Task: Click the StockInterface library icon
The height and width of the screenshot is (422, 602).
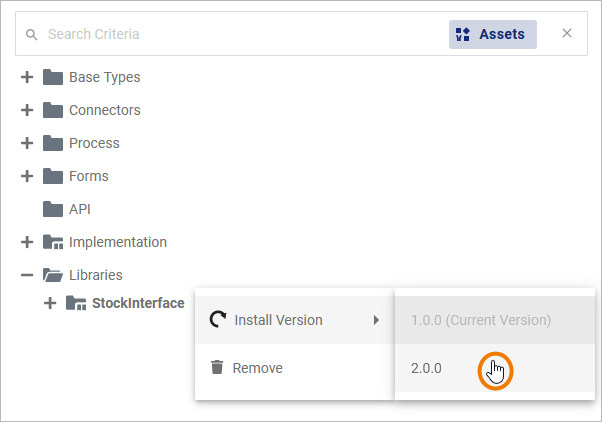Action: pos(76,303)
